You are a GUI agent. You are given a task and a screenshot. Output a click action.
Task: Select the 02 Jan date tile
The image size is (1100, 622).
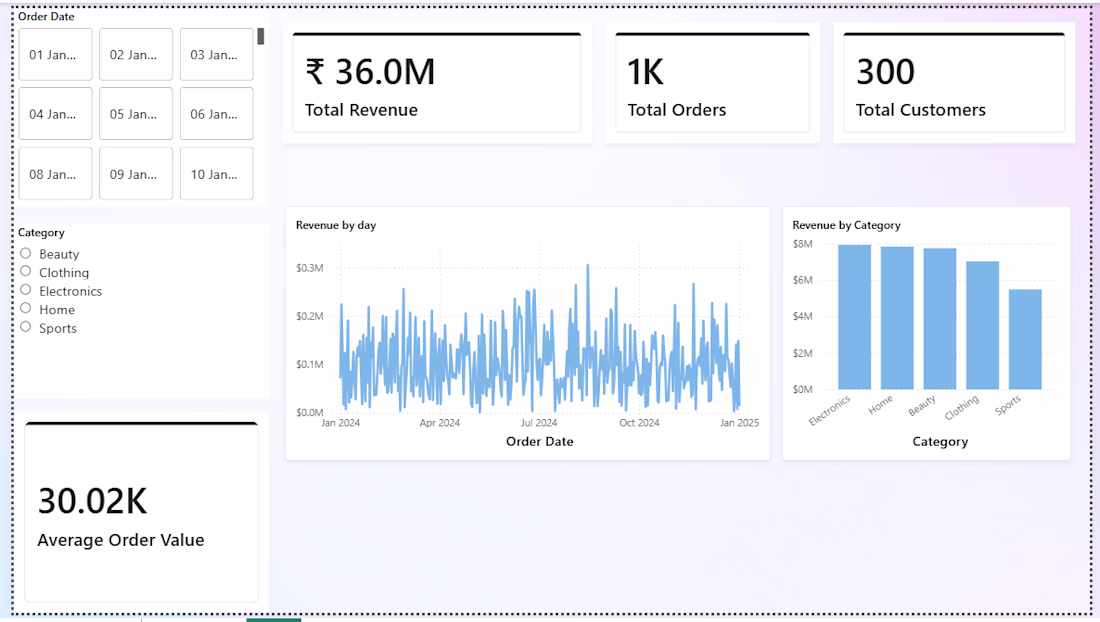tap(136, 55)
